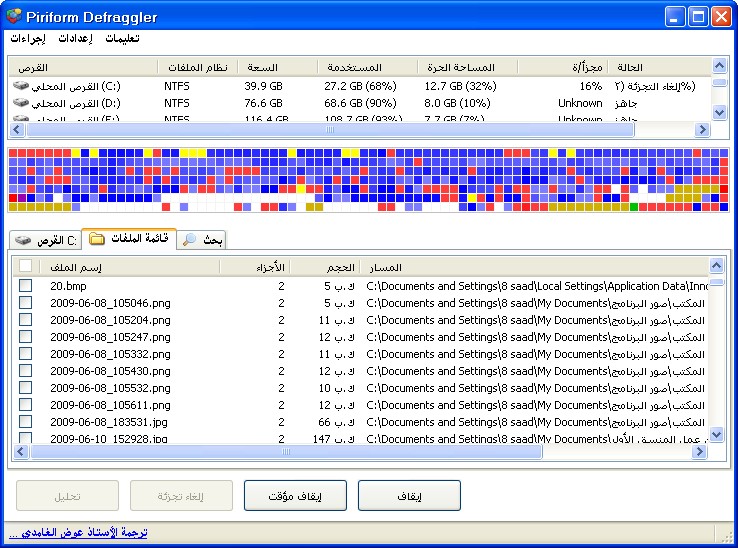Switch to the قائمة الملفات tab

[x=129, y=239]
